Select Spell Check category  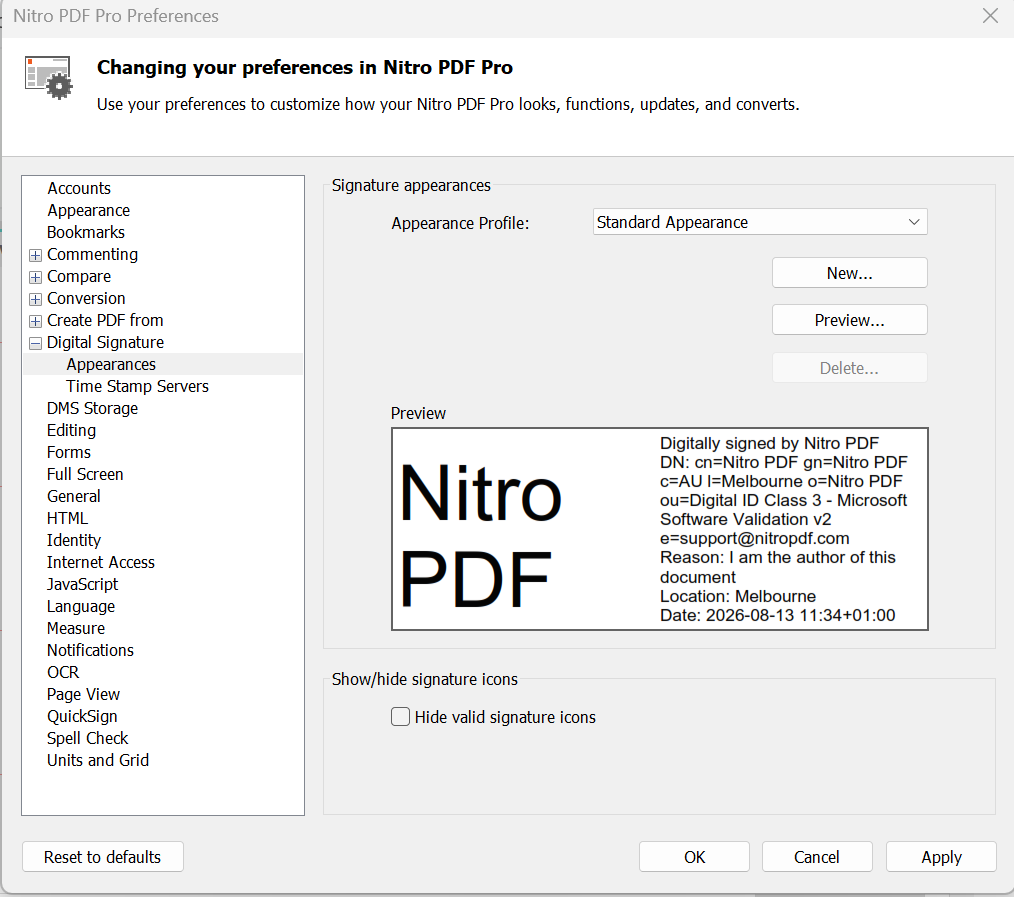tap(87, 738)
